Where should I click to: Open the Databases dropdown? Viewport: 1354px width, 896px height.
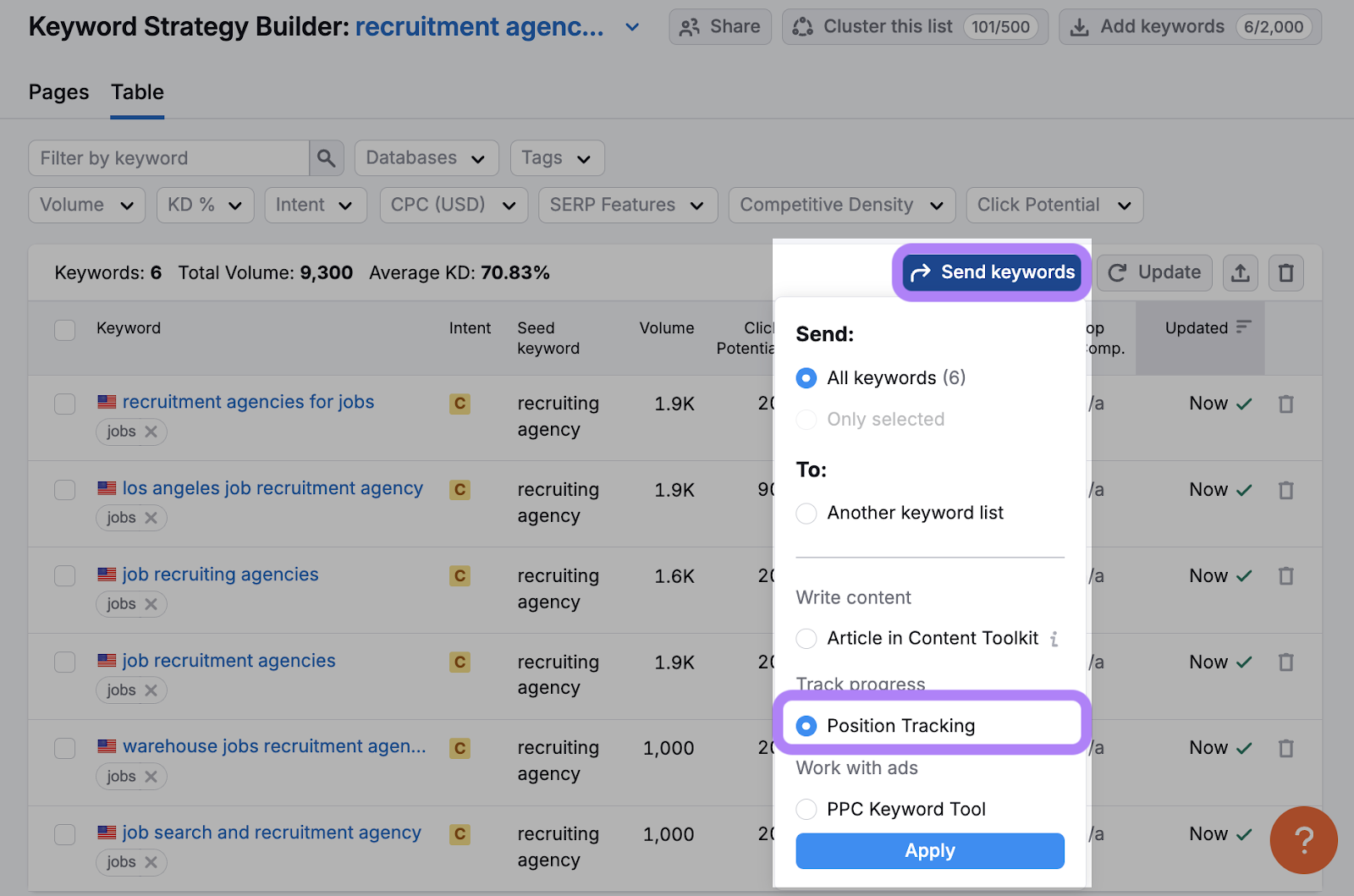(x=426, y=158)
